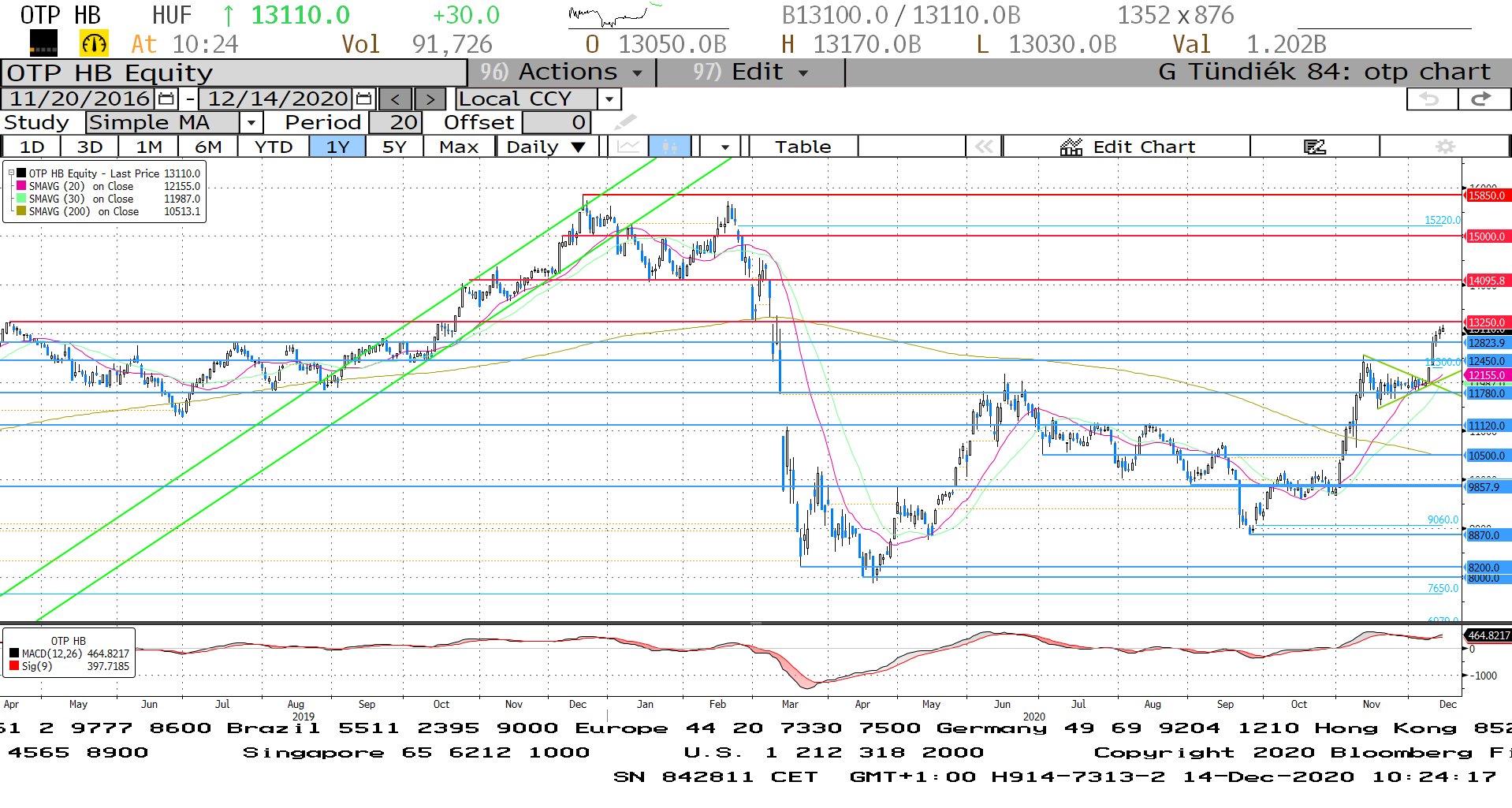The width and height of the screenshot is (1512, 808).
Task: Click the next date range arrow
Action: (430, 99)
